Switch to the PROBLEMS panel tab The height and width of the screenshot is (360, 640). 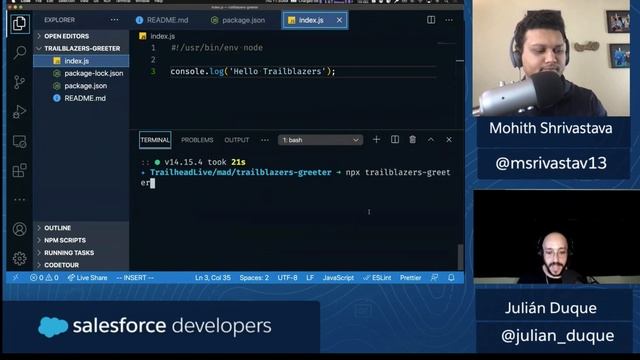point(197,140)
